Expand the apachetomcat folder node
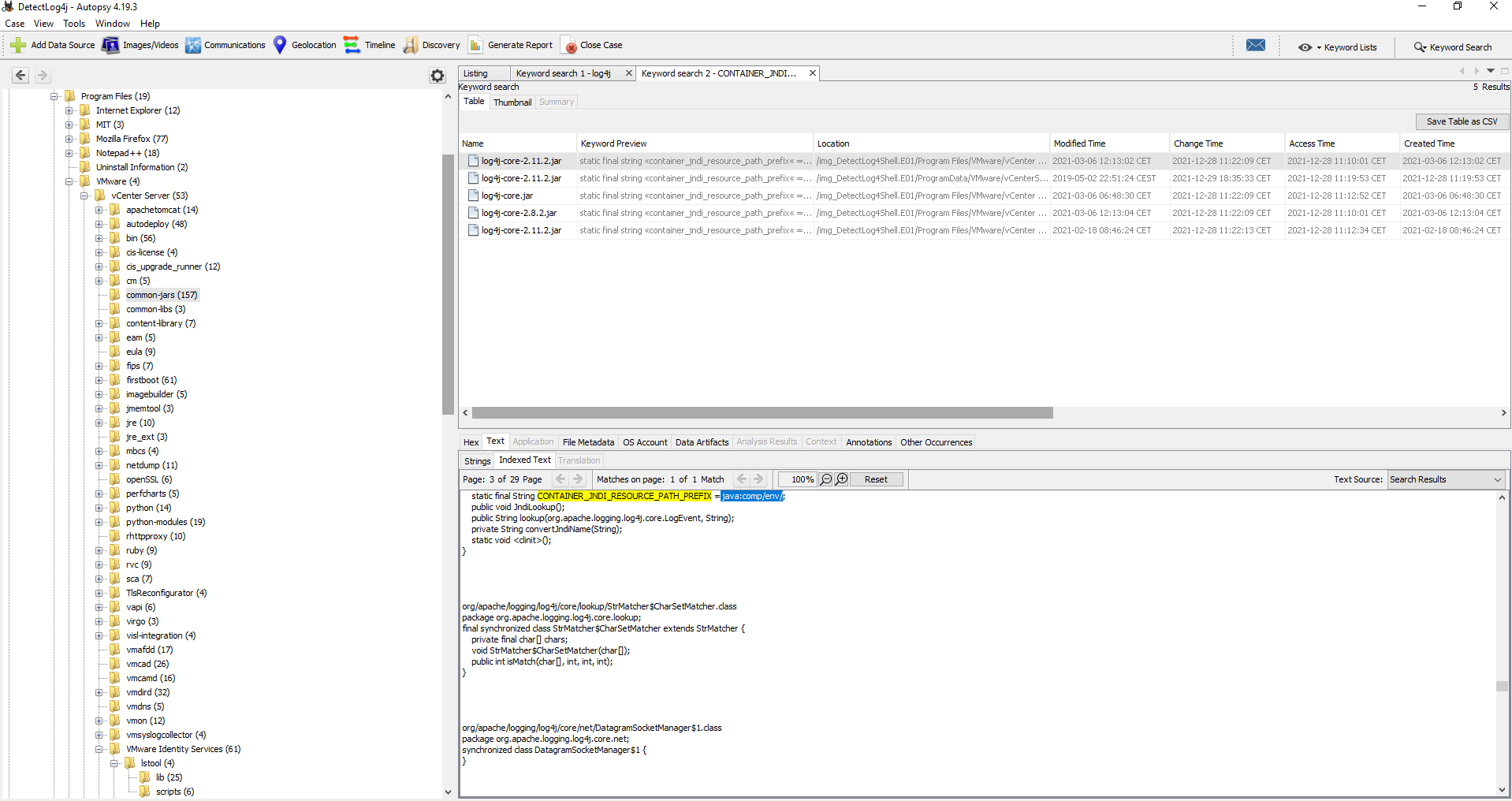Viewport: 1512px width, 801px height. (x=99, y=210)
